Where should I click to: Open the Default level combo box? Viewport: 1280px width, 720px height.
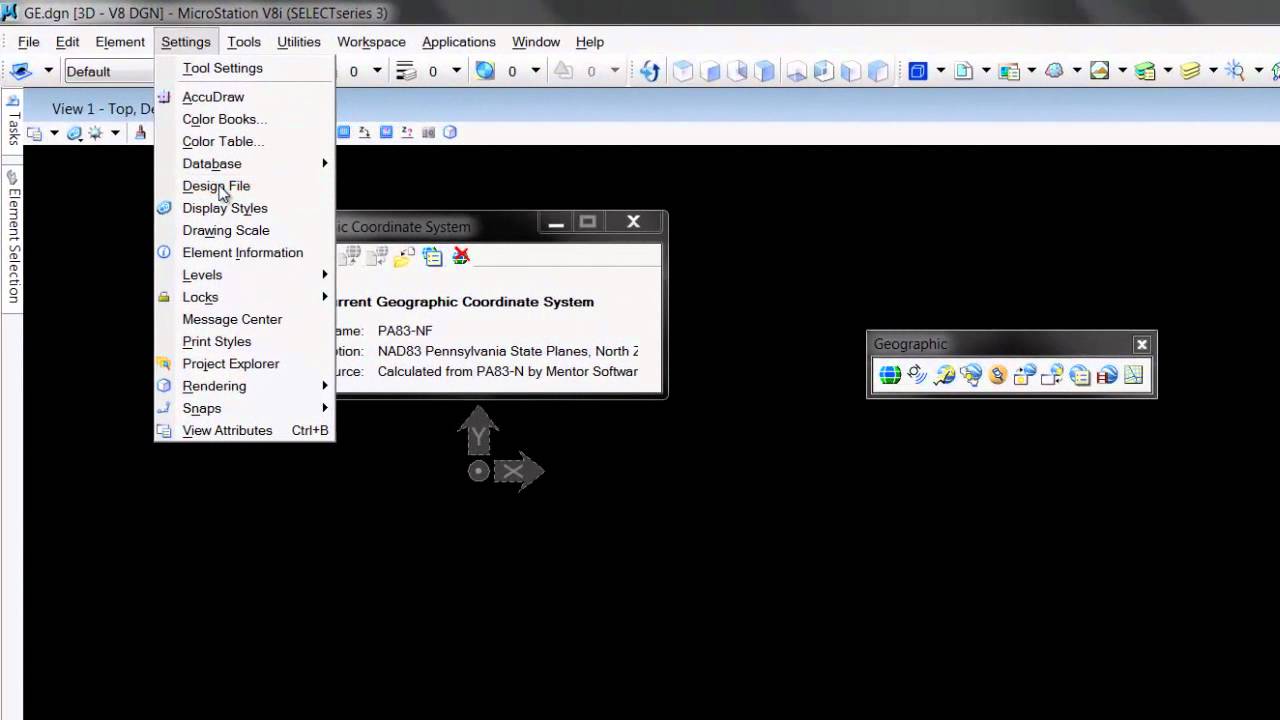tap(109, 71)
